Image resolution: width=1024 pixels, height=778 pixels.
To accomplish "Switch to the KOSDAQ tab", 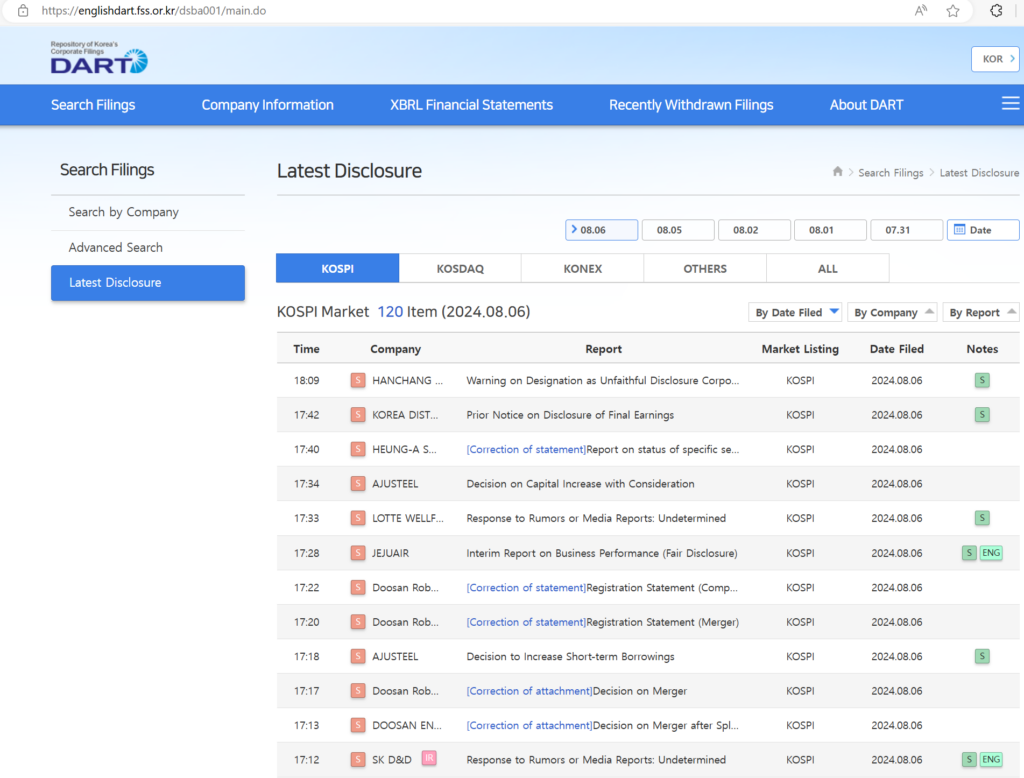I will pos(460,268).
